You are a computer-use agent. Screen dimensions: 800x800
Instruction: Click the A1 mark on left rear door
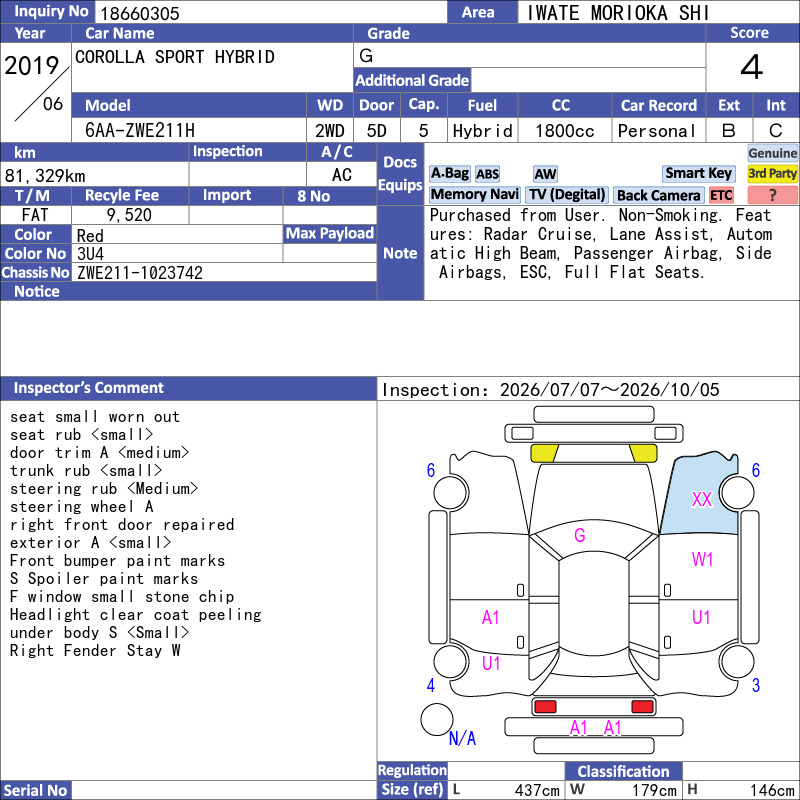tap(490, 617)
